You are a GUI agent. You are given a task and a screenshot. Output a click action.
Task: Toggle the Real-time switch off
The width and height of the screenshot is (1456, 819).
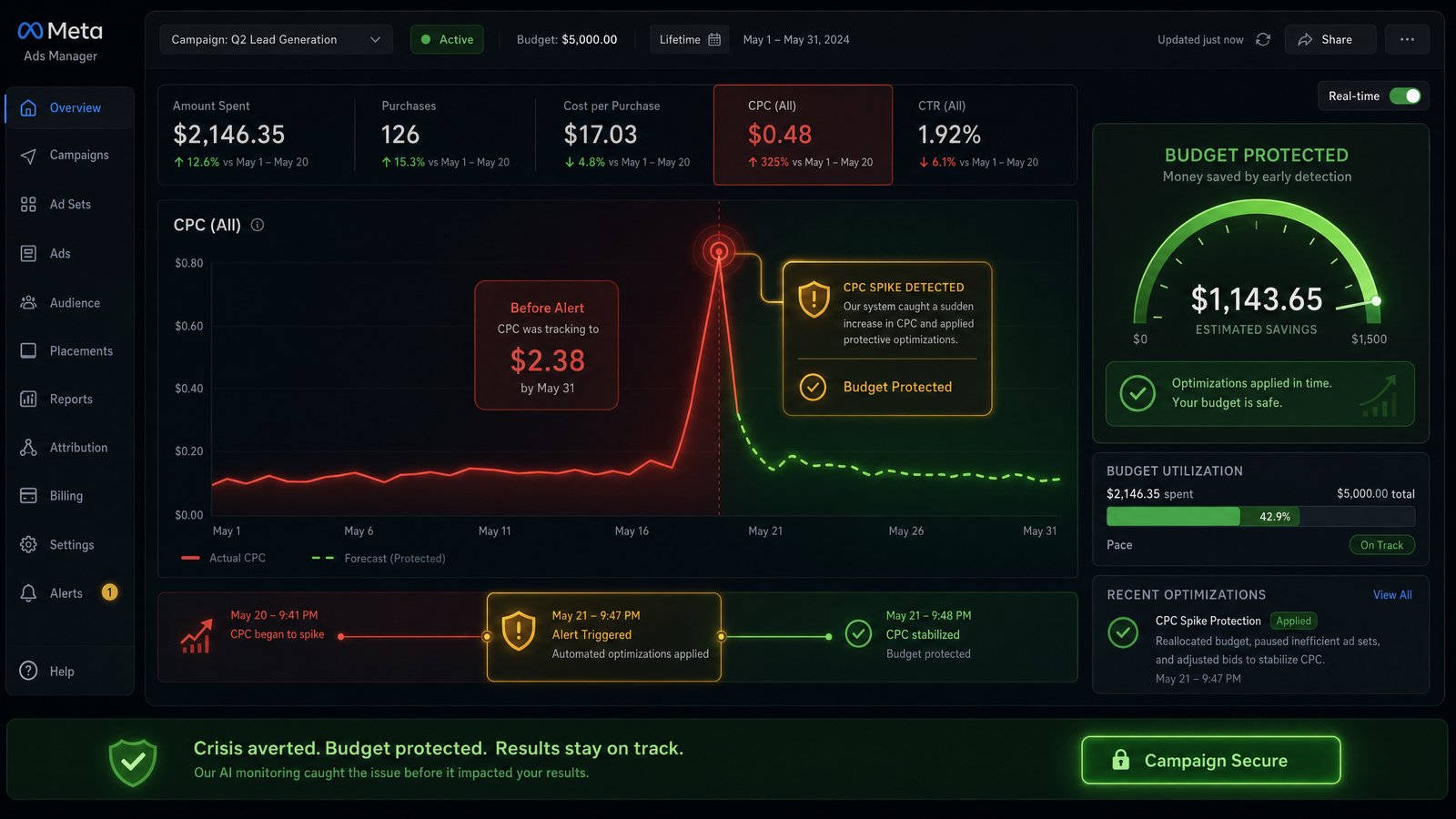(1405, 96)
